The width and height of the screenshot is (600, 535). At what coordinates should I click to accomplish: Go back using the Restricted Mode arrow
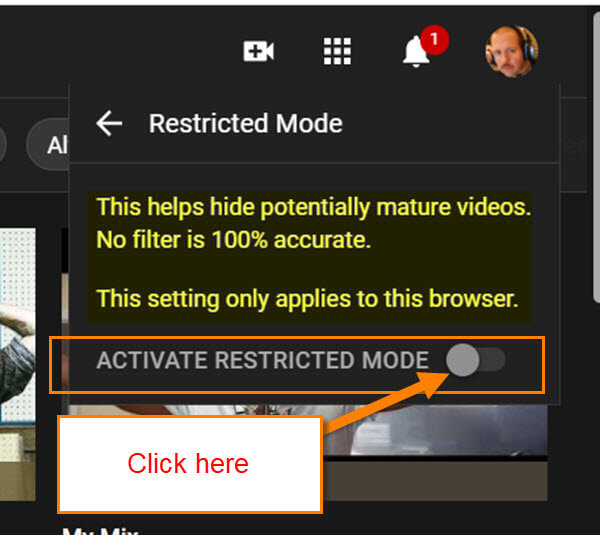pos(109,123)
